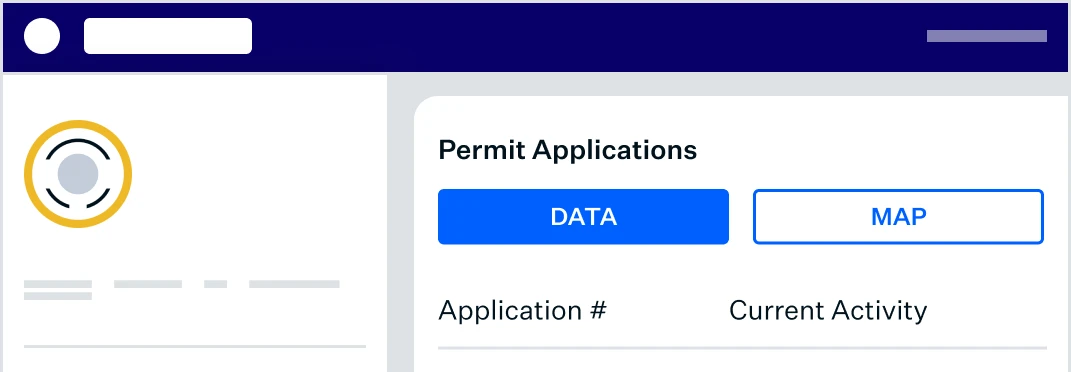1071x372 pixels.
Task: Click the white circle logo in header
Action: point(42,36)
